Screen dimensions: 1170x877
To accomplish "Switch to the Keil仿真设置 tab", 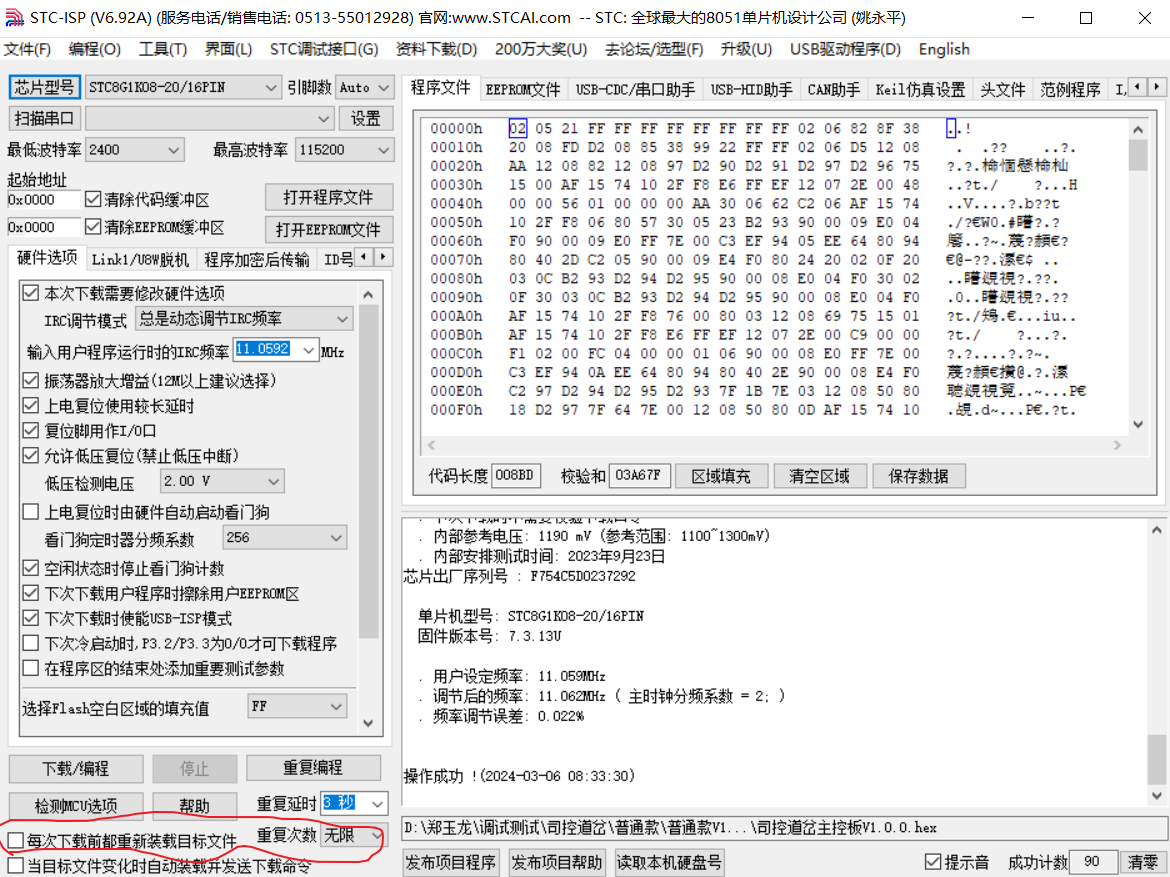I will [920, 90].
